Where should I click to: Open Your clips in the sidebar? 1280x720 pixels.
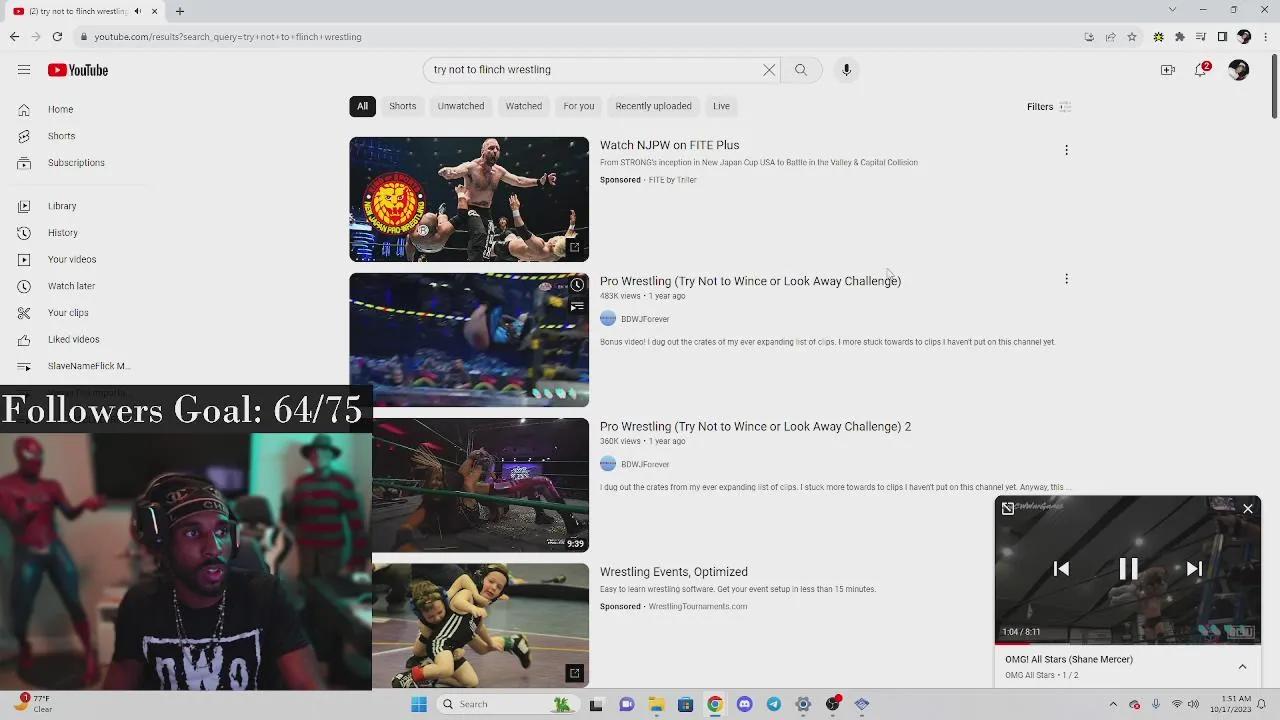68,313
